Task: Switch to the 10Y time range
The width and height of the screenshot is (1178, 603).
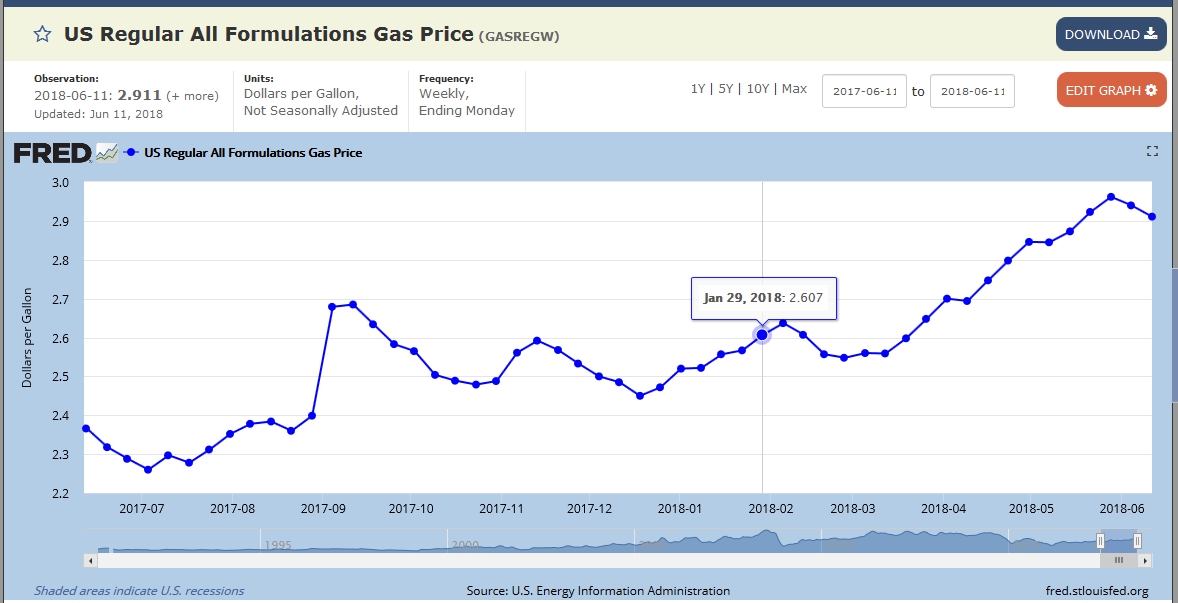Action: 757,89
